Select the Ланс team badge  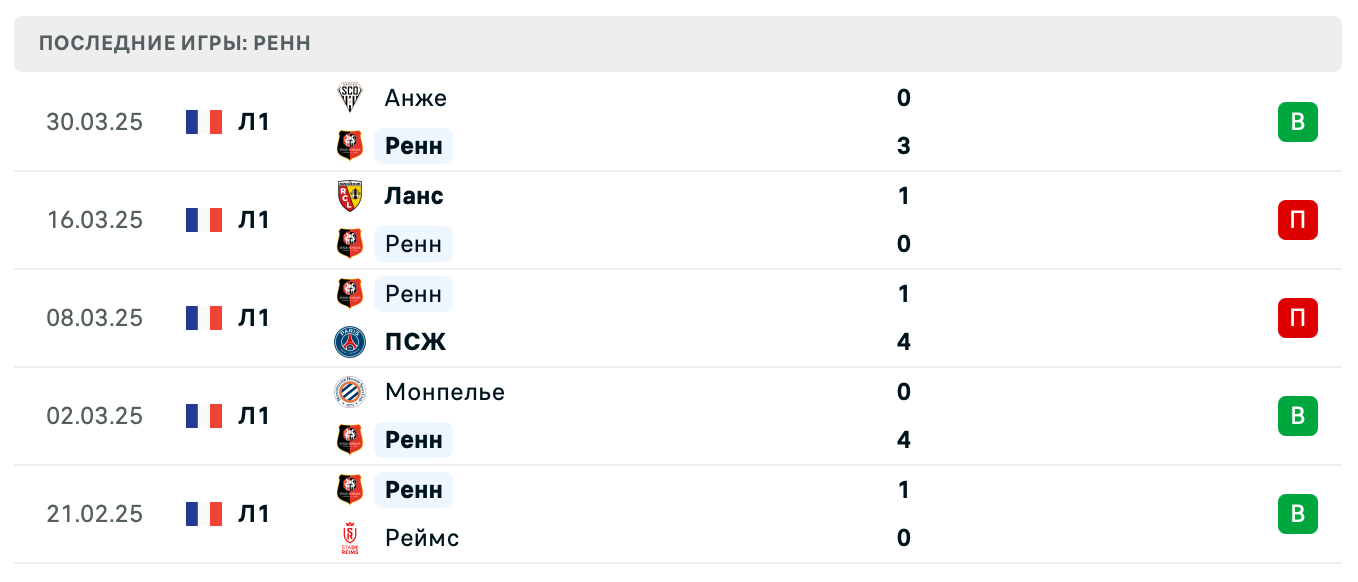pos(349,196)
